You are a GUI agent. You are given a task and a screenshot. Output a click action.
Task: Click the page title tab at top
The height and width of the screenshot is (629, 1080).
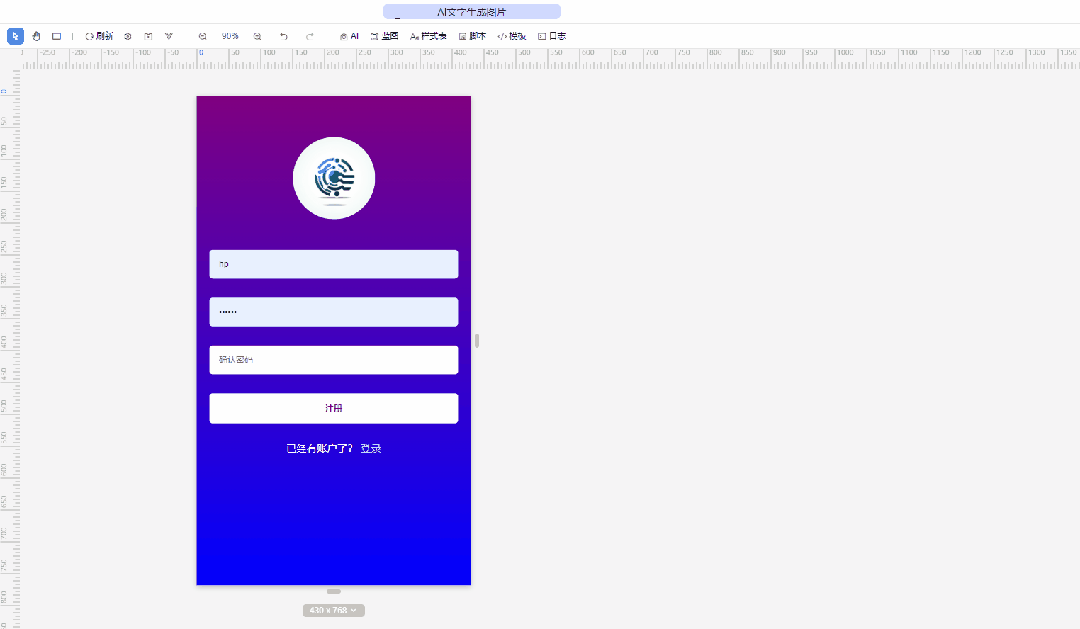(472, 12)
